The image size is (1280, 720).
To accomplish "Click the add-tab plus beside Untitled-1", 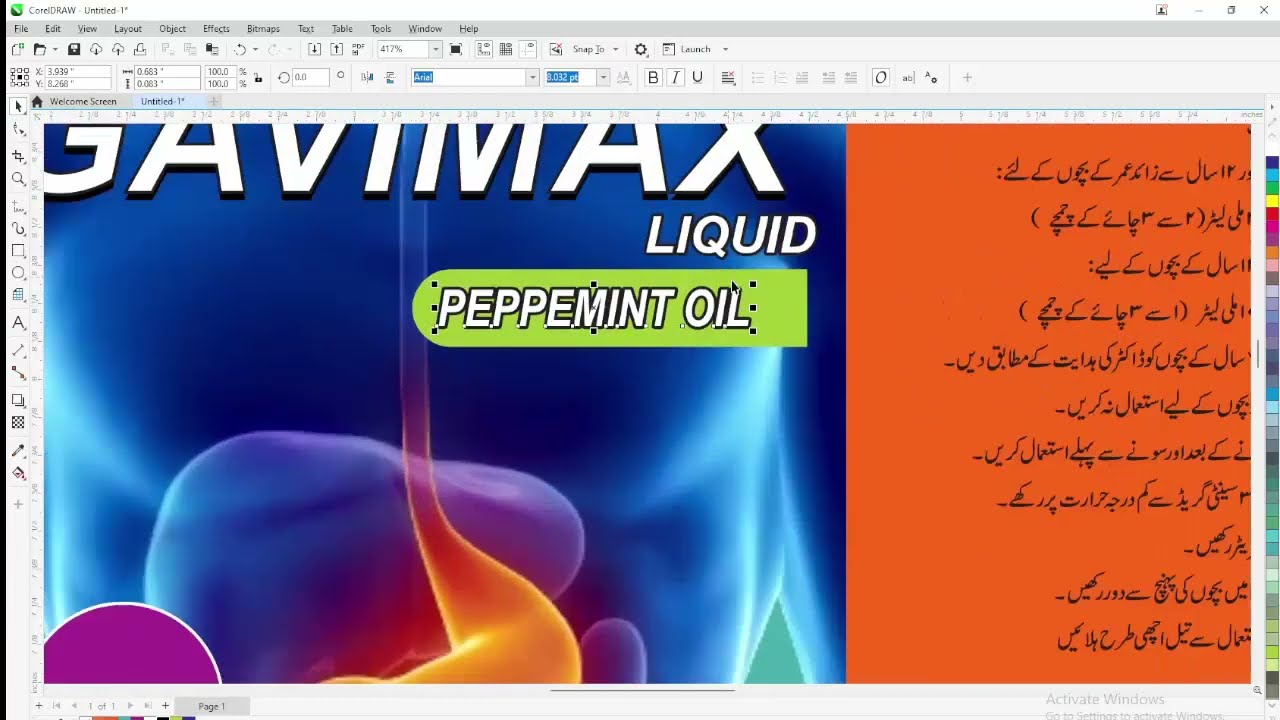I will (x=213, y=101).
